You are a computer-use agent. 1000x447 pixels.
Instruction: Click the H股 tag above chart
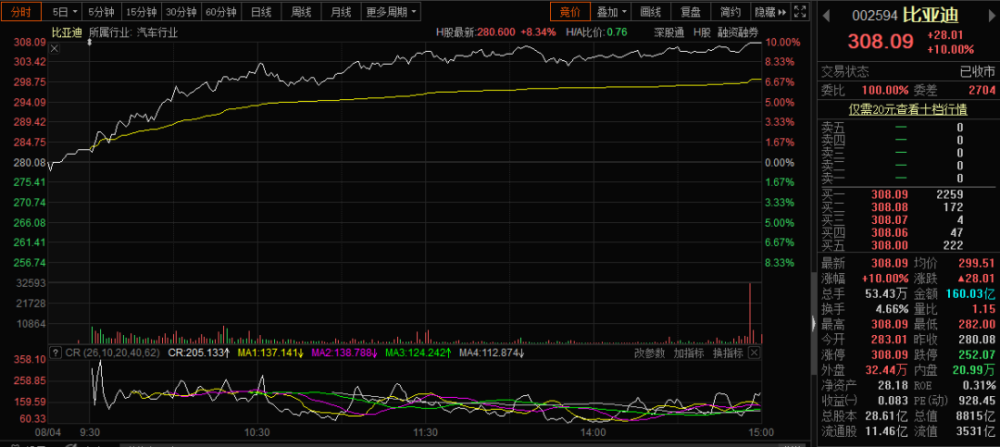pyautogui.click(x=701, y=33)
